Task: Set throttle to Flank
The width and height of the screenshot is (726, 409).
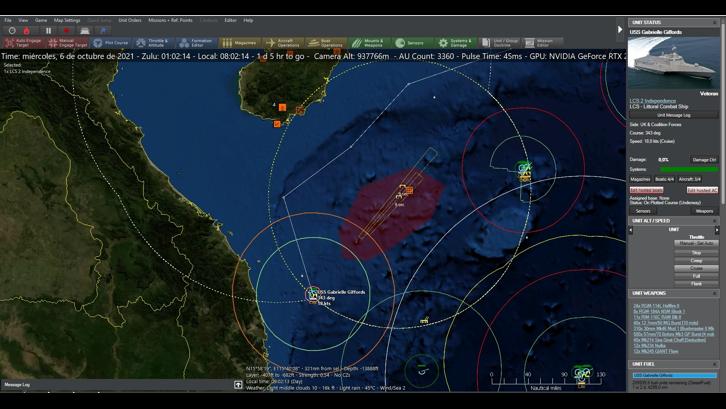Action: [696, 284]
